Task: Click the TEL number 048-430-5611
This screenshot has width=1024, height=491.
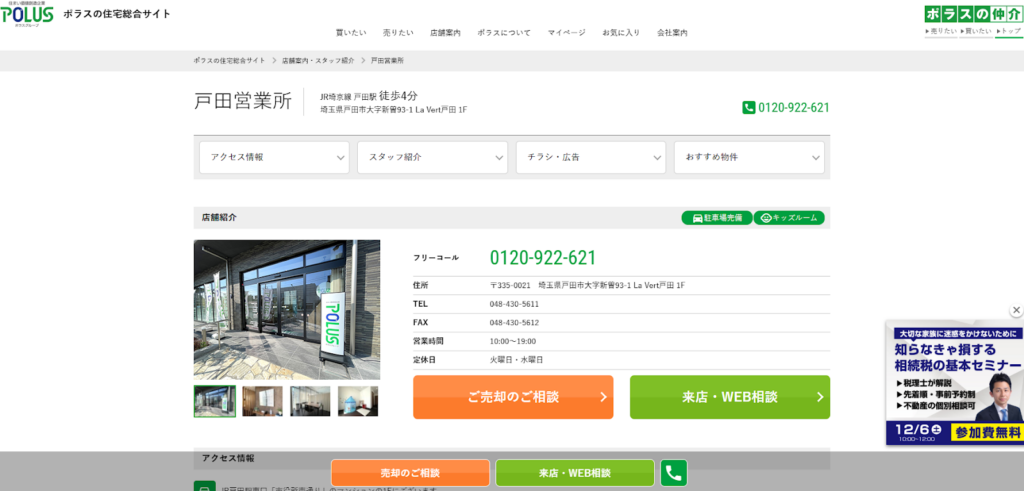Action: coord(514,304)
